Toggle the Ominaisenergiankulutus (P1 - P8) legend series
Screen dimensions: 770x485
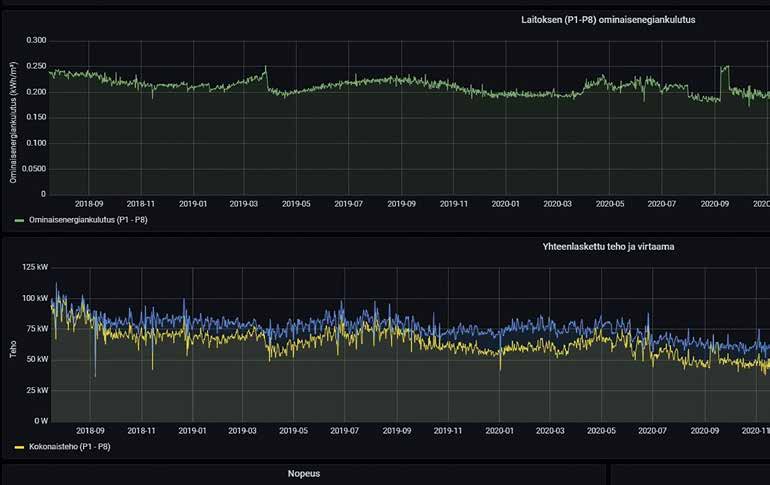(x=88, y=220)
